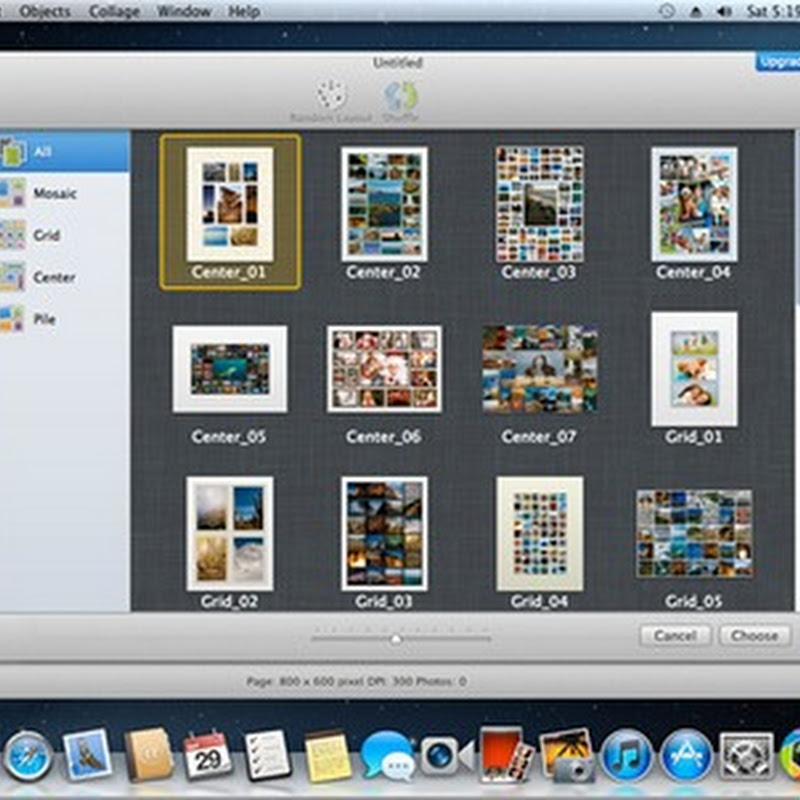Select the Pile category in sidebar

(45, 320)
